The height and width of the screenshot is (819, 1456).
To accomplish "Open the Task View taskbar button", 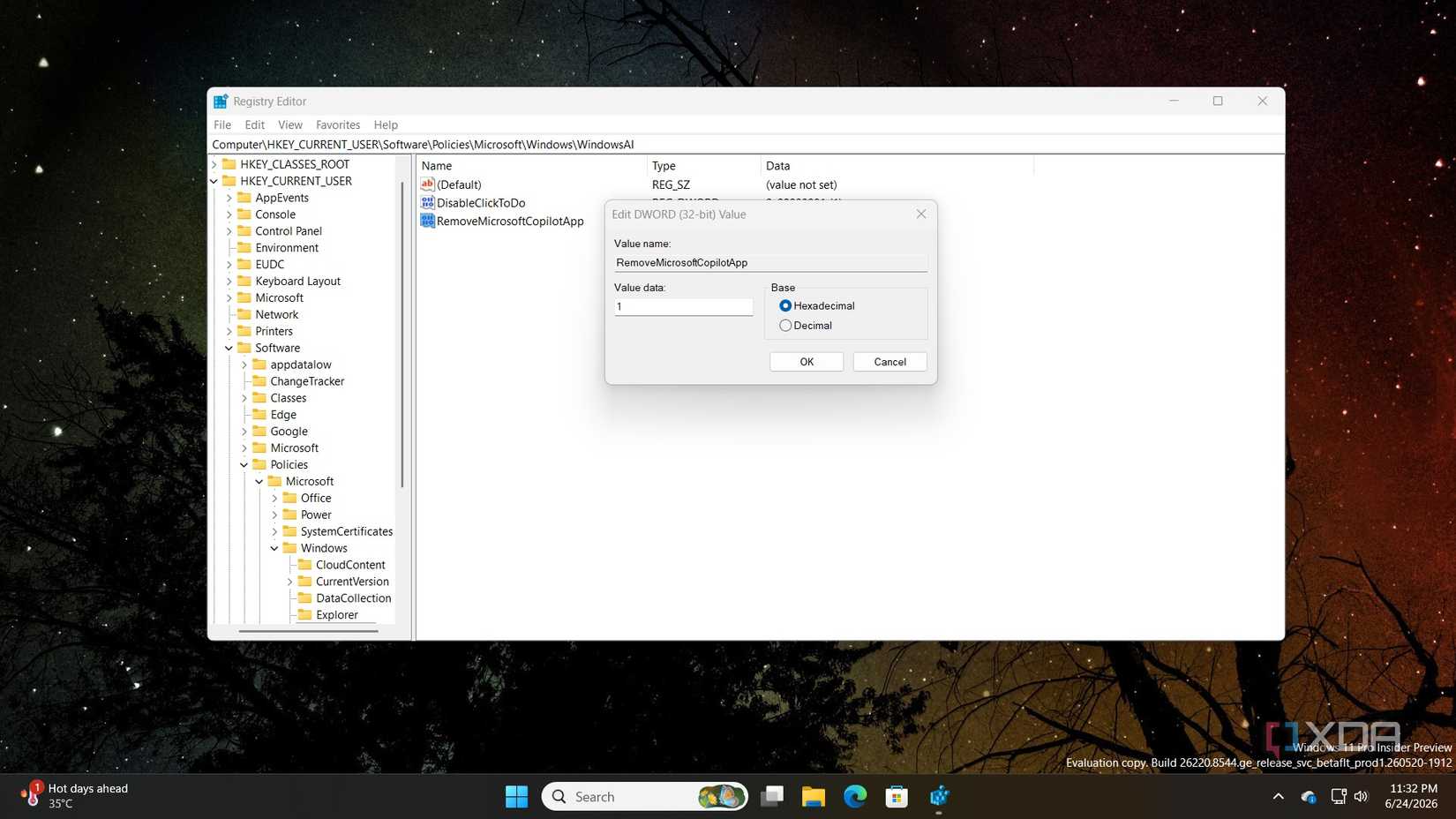I will click(x=772, y=797).
